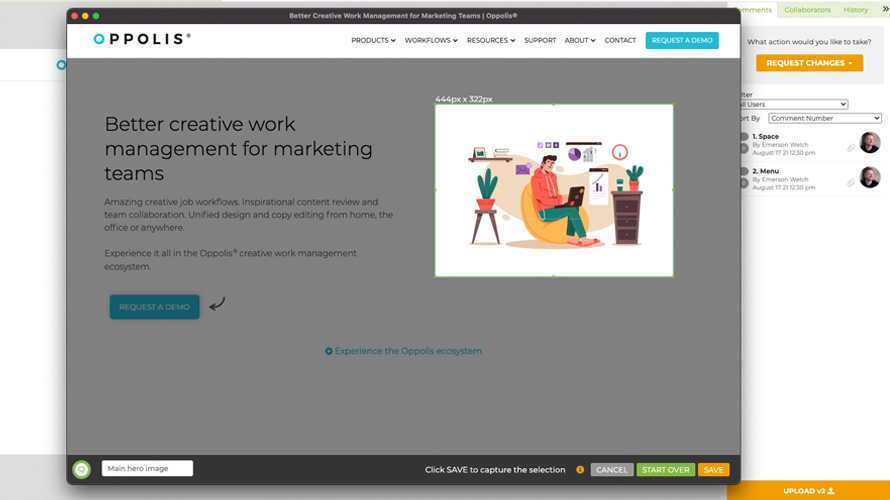Expand the Workflows menu
Image resolution: width=890 pixels, height=500 pixels.
point(431,41)
